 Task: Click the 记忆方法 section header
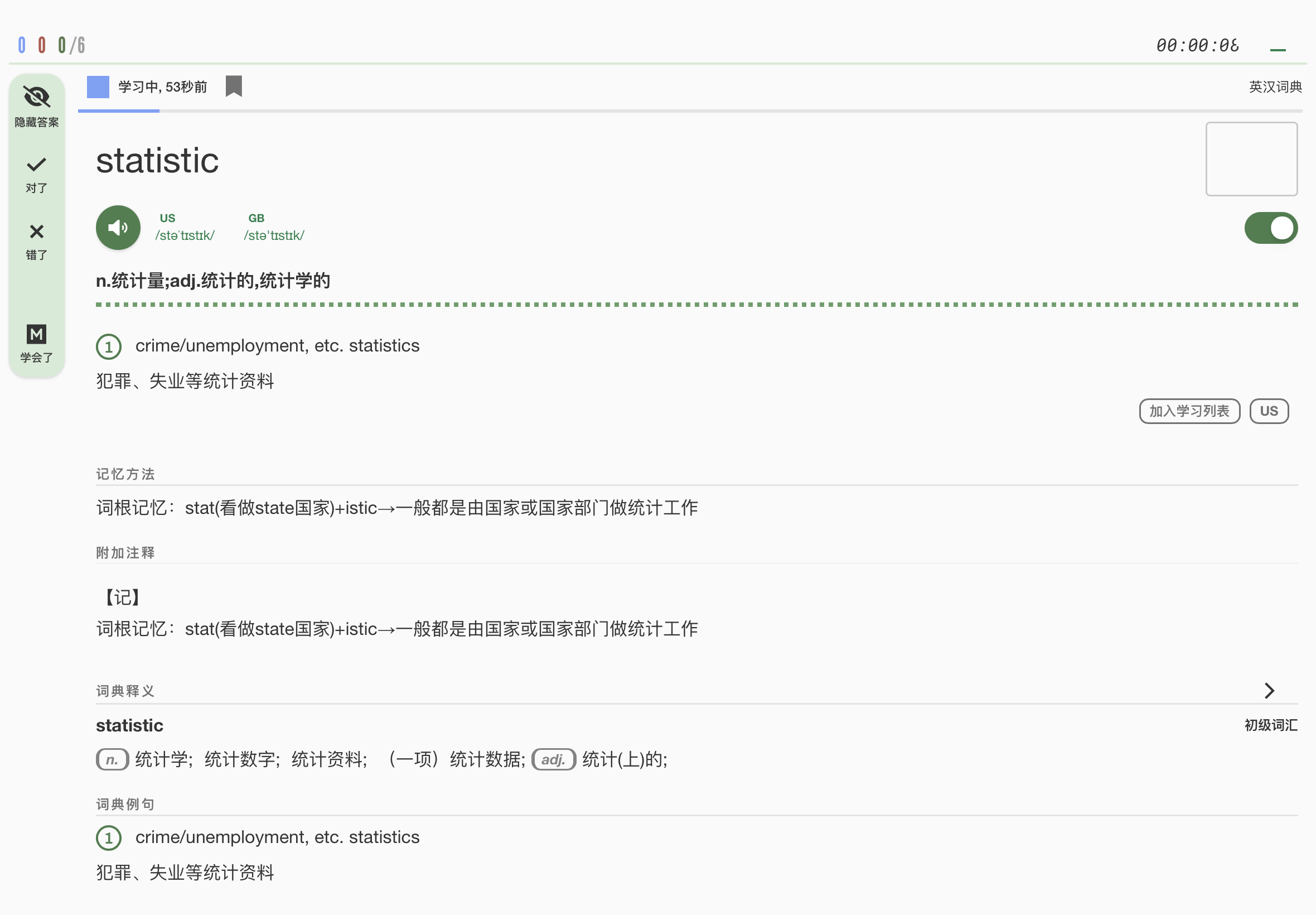click(125, 474)
